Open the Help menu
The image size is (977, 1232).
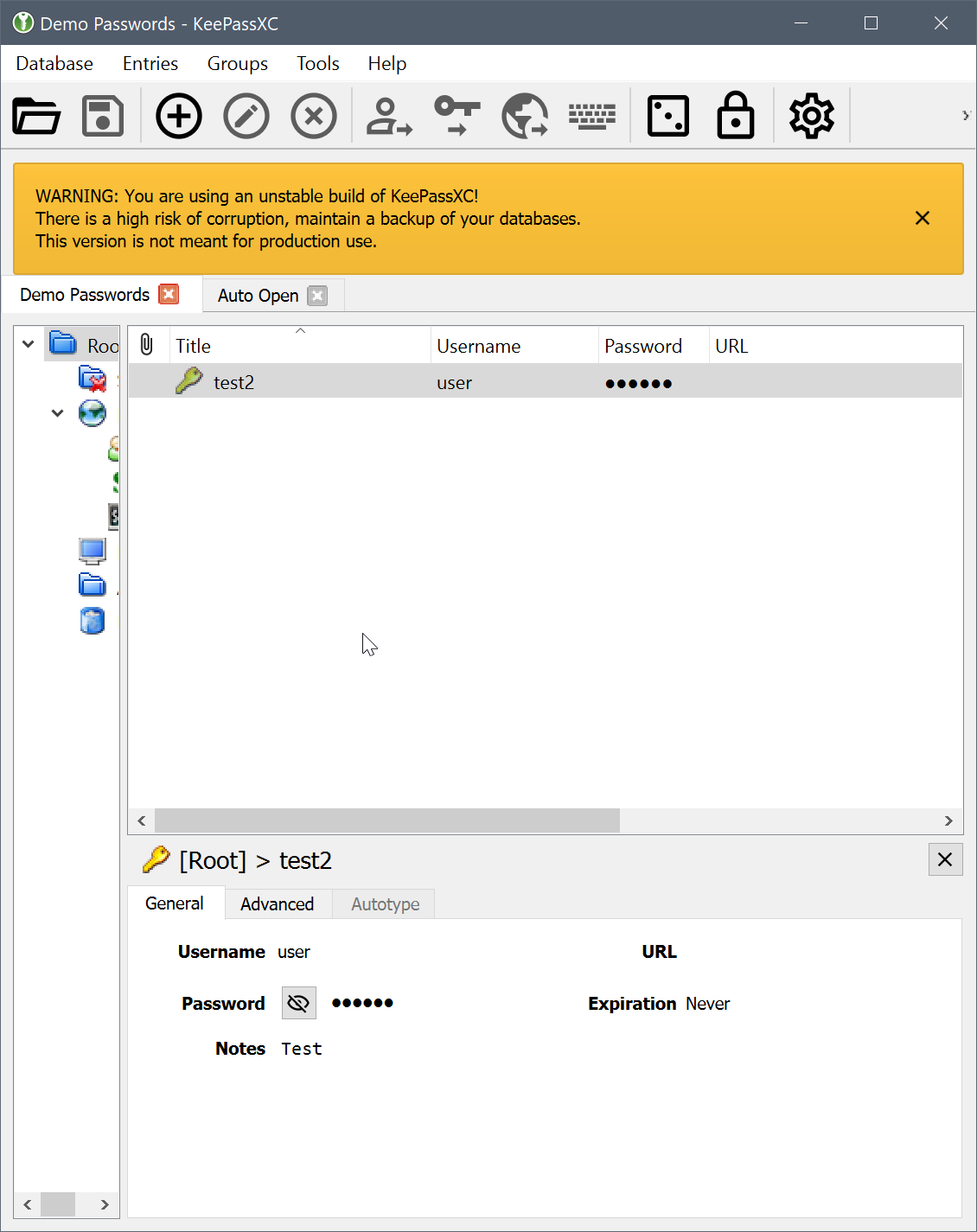point(387,63)
